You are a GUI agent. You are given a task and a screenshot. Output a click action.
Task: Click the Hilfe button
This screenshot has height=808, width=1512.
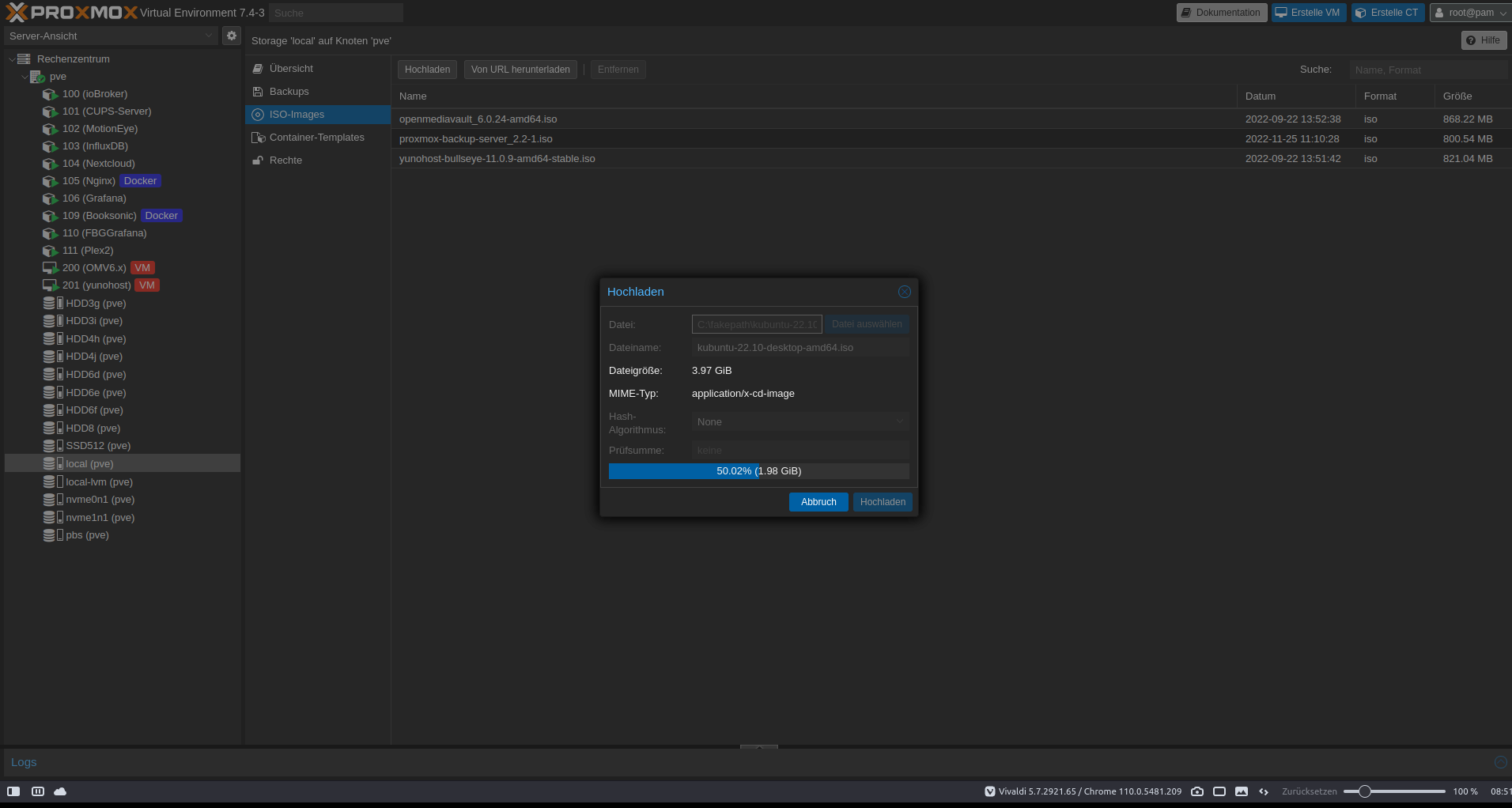(1484, 40)
